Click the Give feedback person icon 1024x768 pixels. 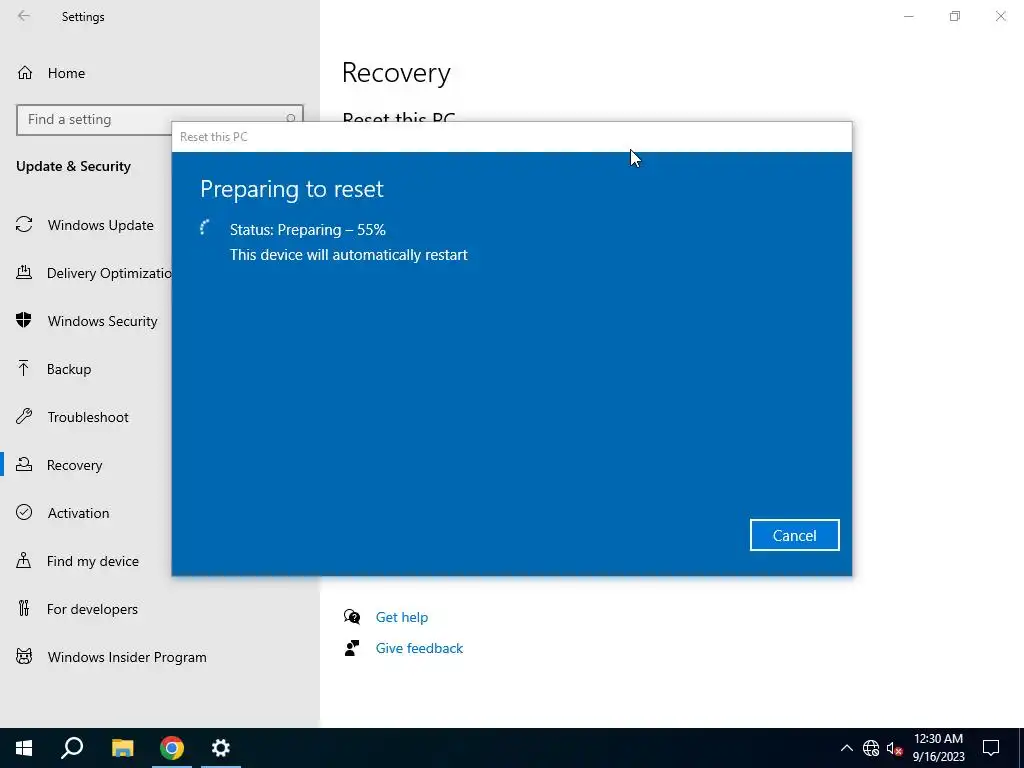coord(352,648)
